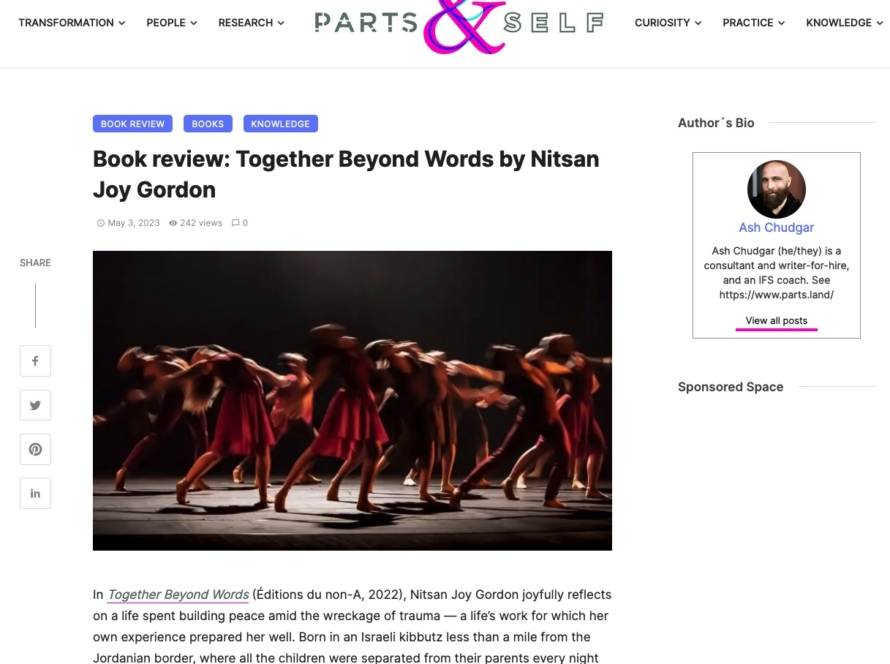Click Ash Chudgar's avatar photo
Viewport: 890px width, 664px height.
pos(776,189)
